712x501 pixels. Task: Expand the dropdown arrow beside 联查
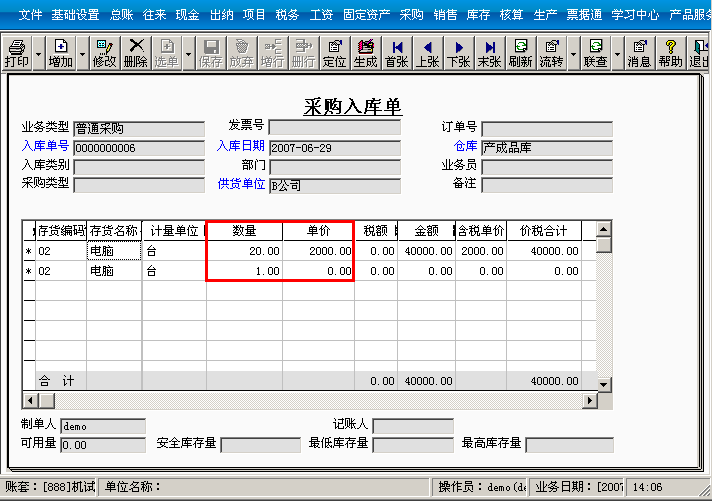click(x=618, y=54)
